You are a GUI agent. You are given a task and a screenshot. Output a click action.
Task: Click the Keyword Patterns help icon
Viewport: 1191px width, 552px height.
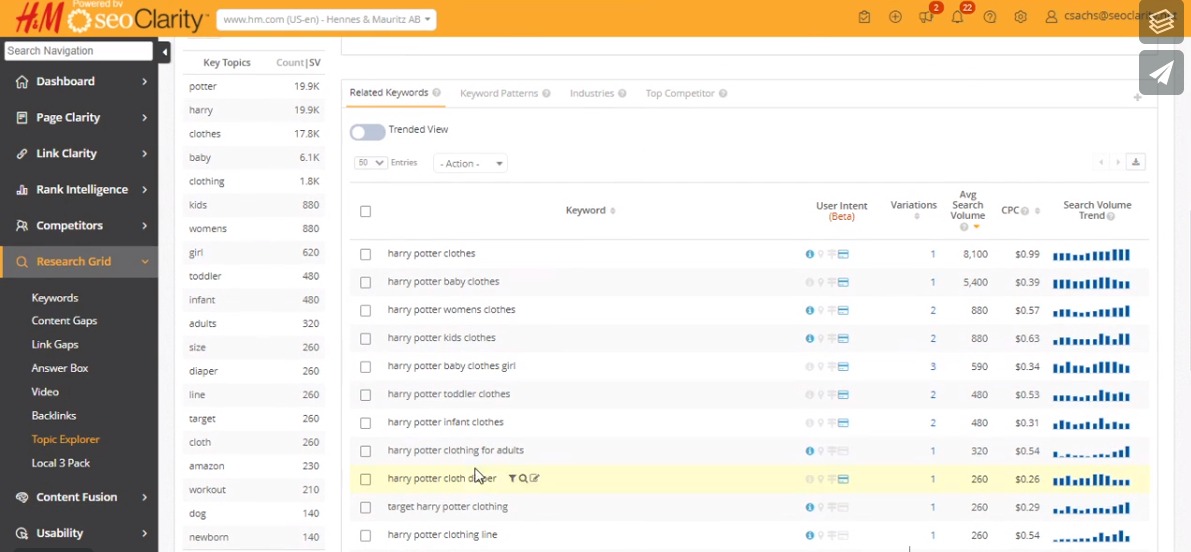coord(545,93)
